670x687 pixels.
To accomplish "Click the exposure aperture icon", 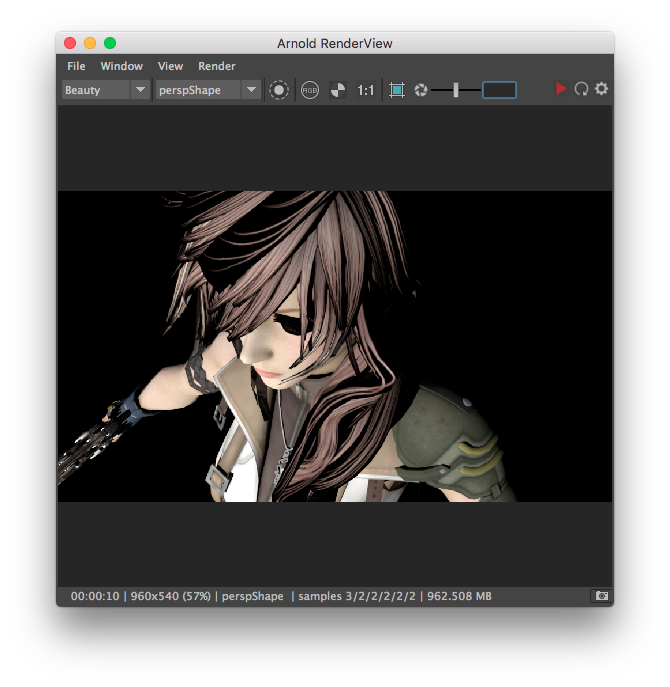I will pyautogui.click(x=421, y=90).
